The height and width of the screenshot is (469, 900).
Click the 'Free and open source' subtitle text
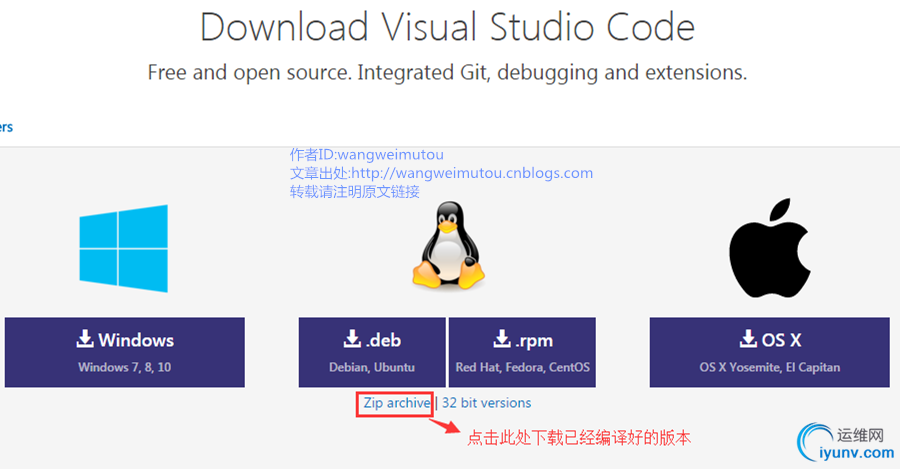448,73
